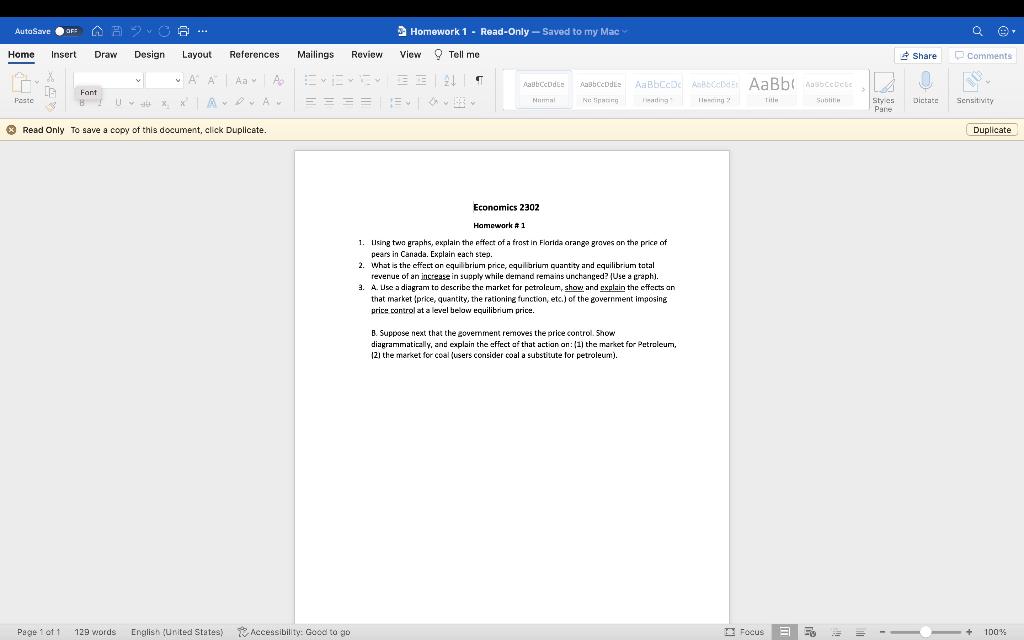Switch to the Design tab
Screen dimensions: 1024x640
click(x=149, y=54)
